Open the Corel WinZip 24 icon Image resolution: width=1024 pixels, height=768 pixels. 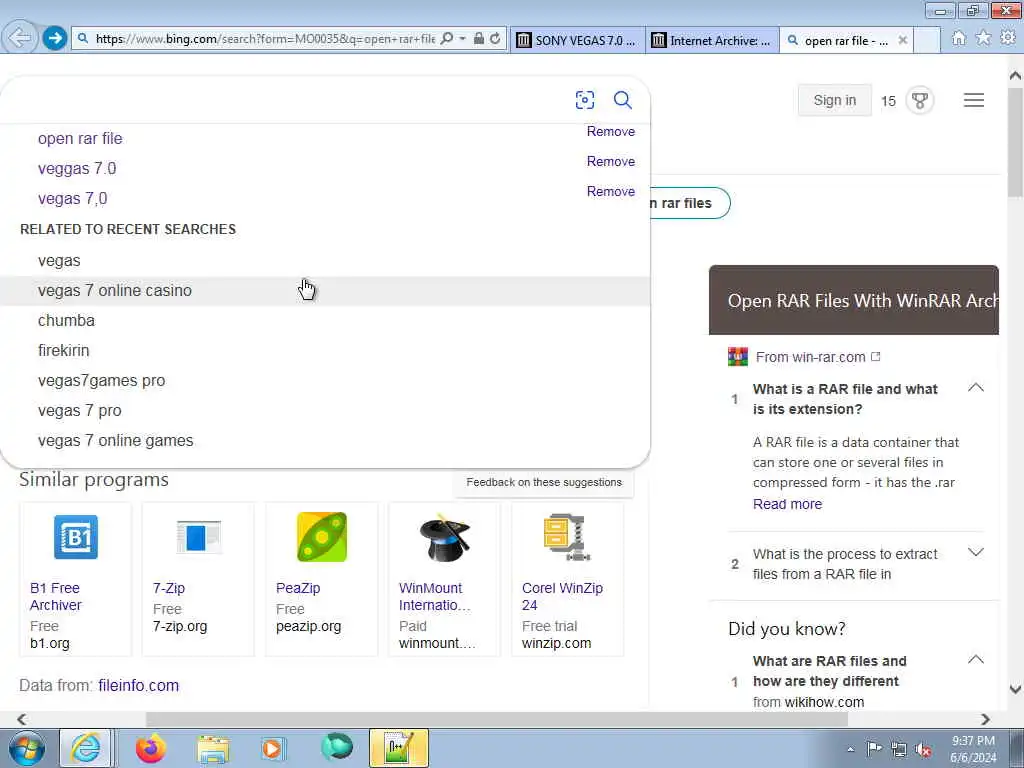point(567,537)
